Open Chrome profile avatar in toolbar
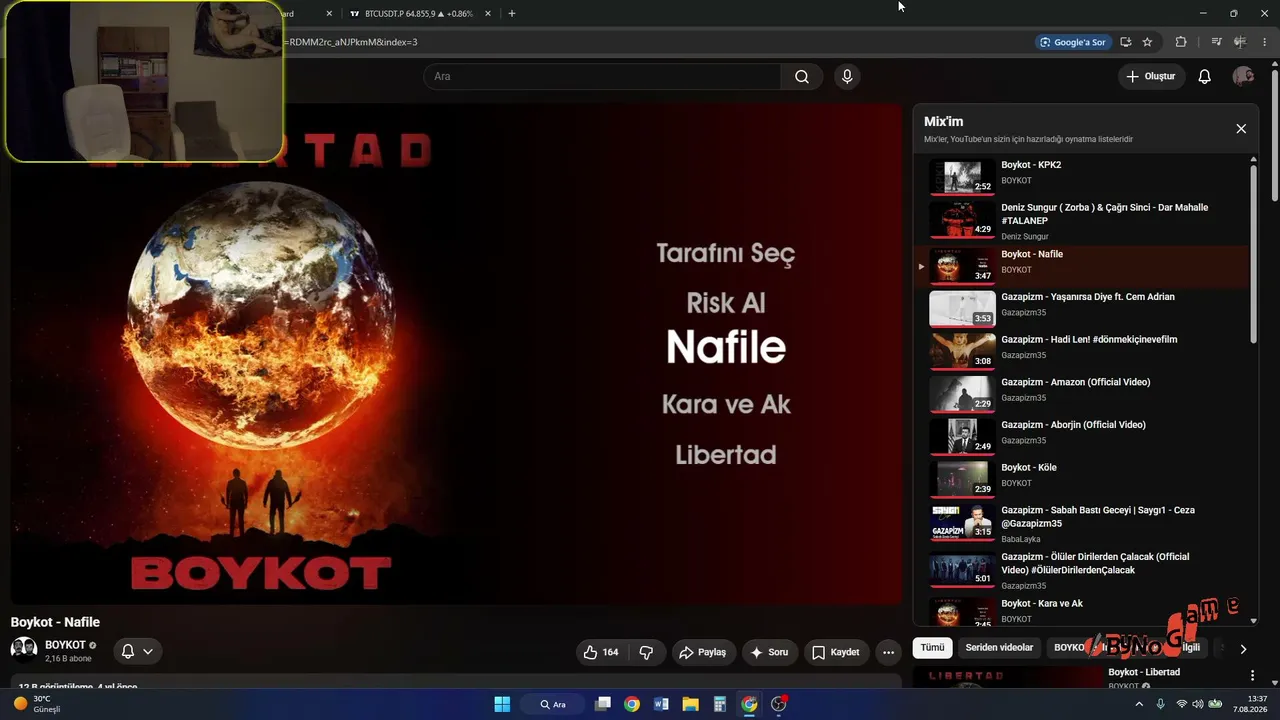 [1240, 42]
